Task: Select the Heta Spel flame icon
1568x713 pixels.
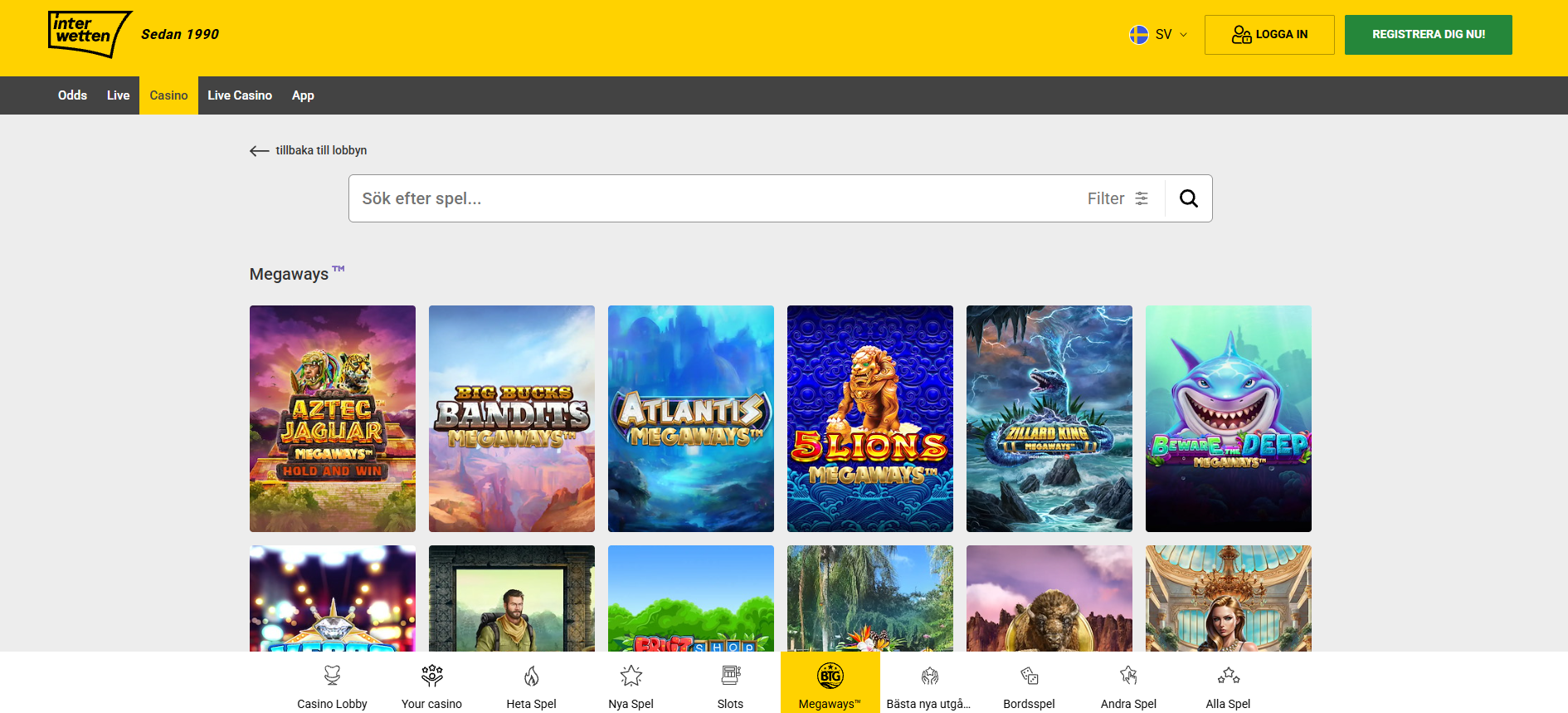Action: (x=531, y=676)
